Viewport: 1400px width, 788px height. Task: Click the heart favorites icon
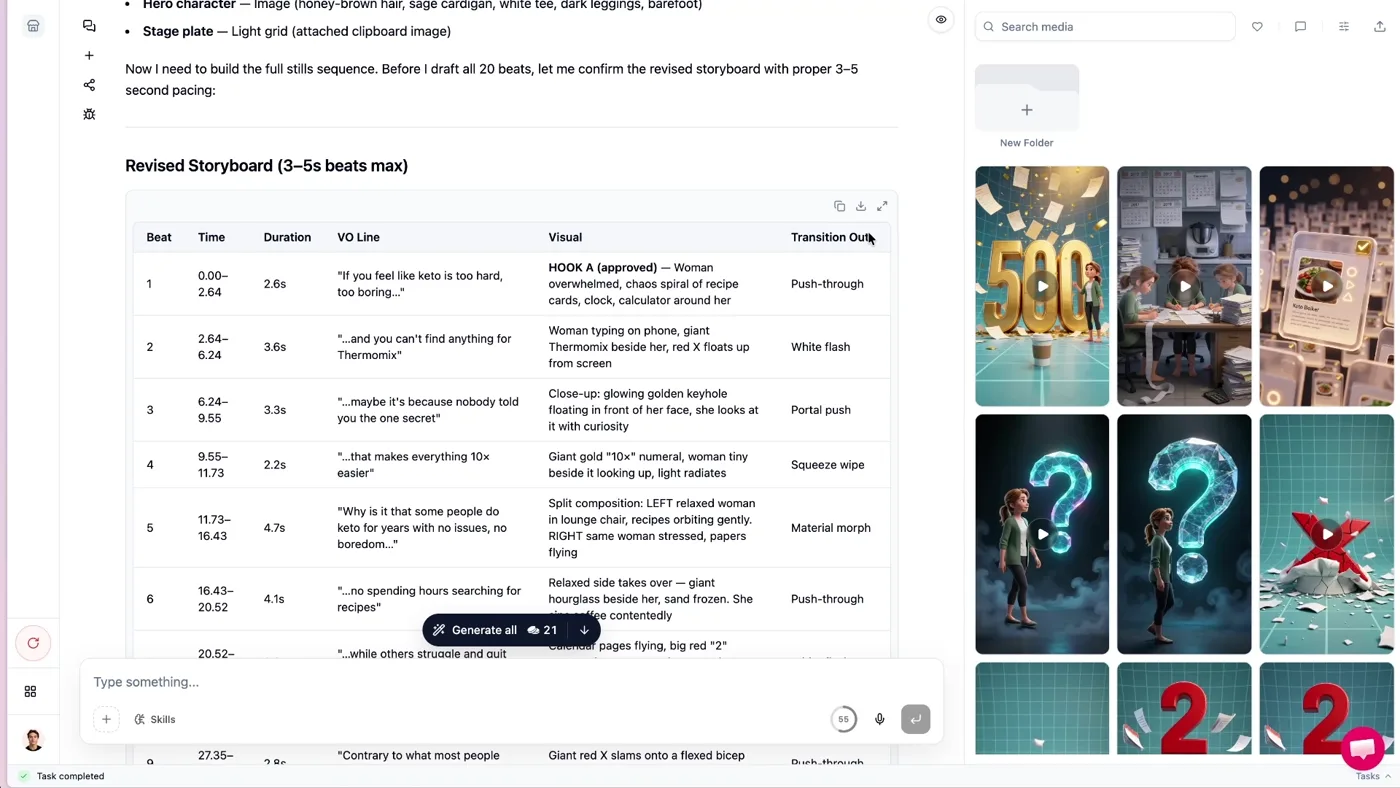1257,27
